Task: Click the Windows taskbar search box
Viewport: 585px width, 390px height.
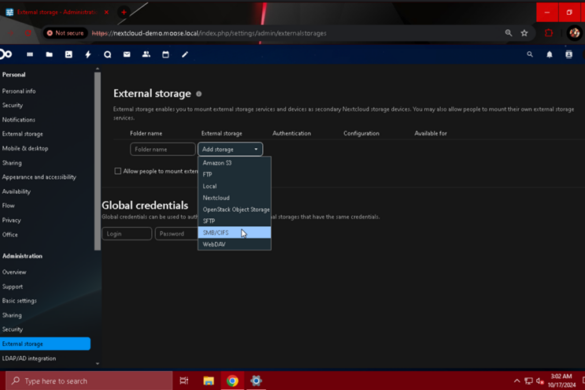Action: click(90, 381)
